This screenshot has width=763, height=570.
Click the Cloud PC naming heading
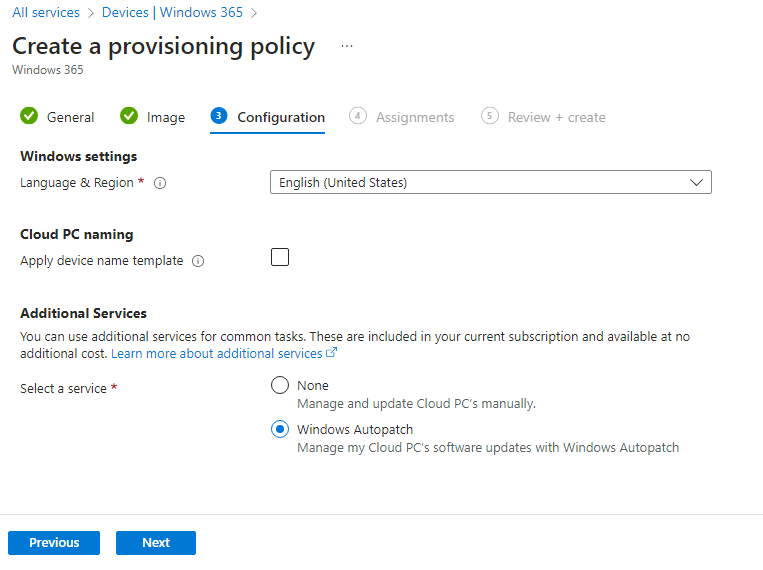coord(76,235)
